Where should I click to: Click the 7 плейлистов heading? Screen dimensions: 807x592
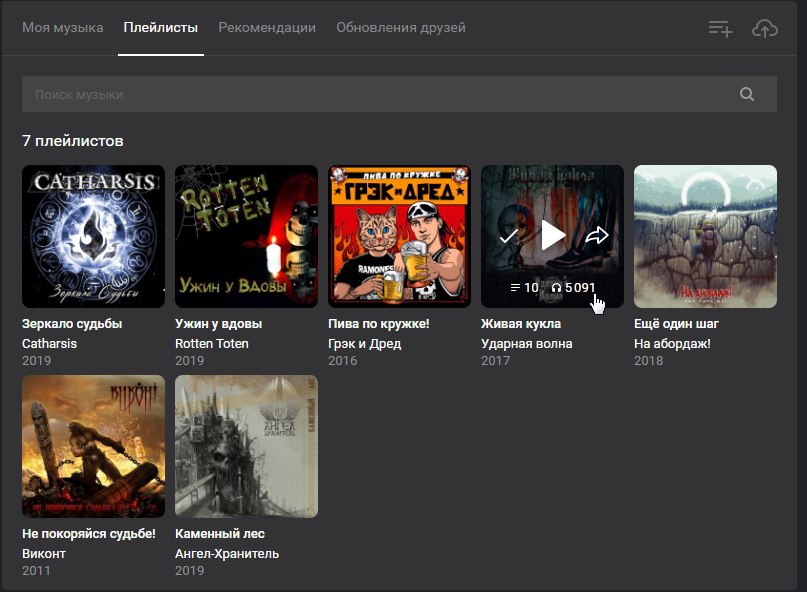click(73, 141)
